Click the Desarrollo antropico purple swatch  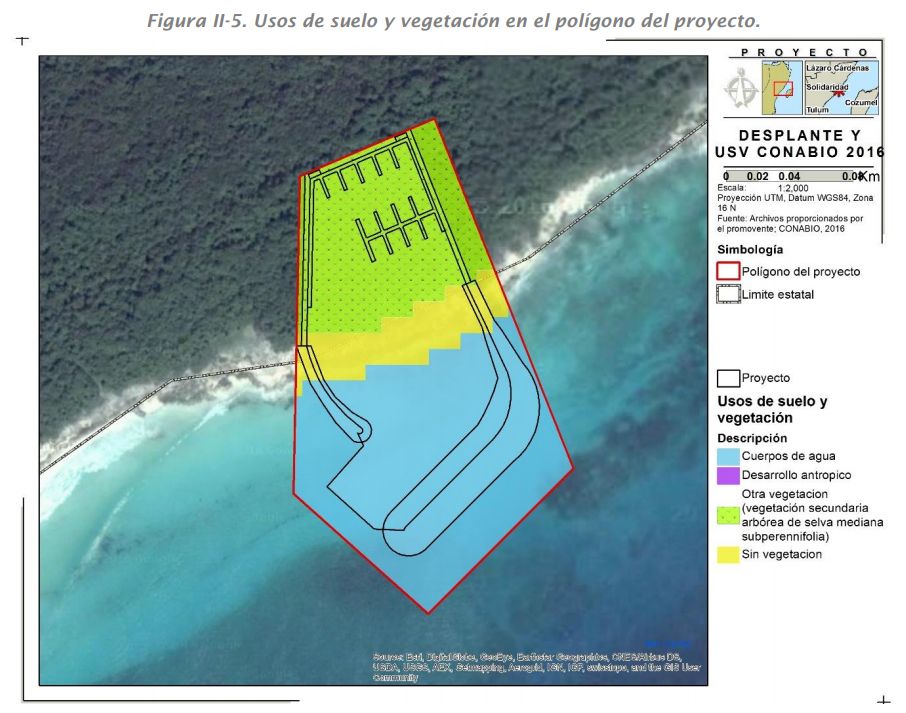(x=727, y=475)
